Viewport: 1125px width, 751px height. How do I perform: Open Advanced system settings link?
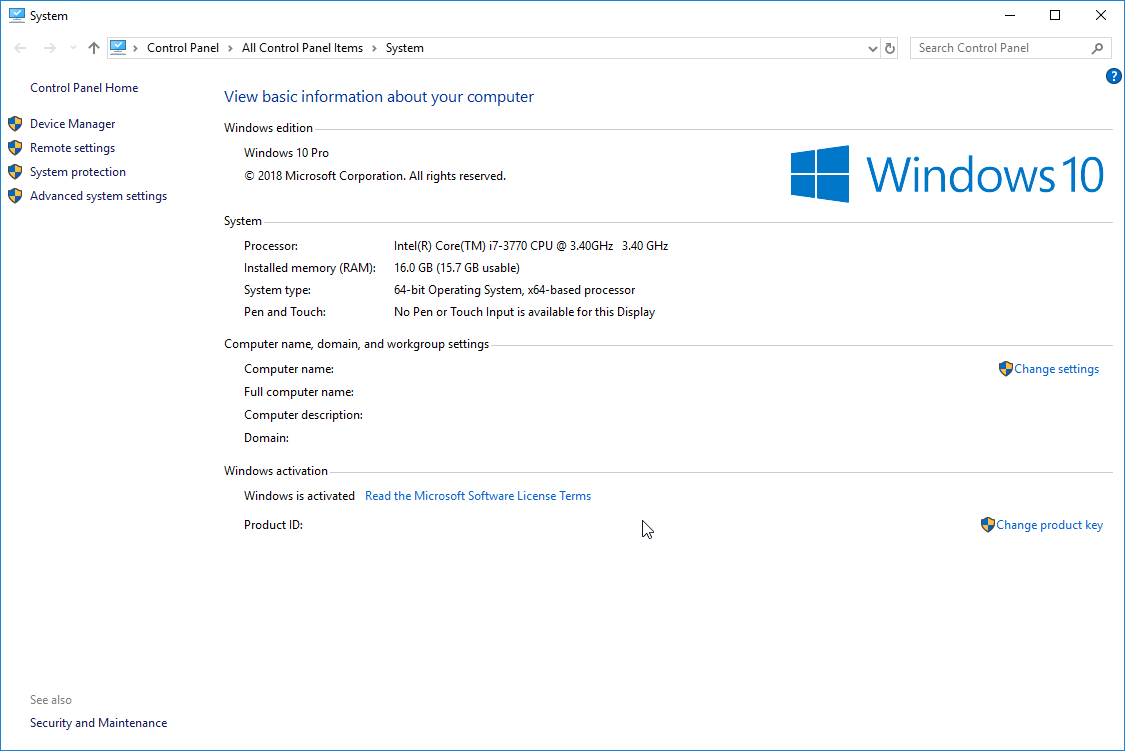(98, 196)
